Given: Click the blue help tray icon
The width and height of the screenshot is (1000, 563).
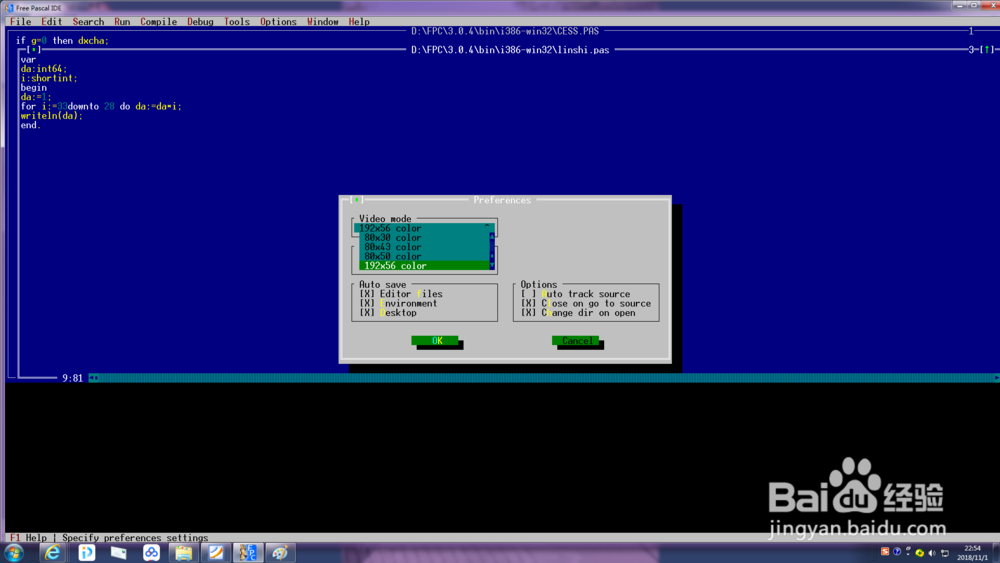Looking at the screenshot, I should pos(897,552).
